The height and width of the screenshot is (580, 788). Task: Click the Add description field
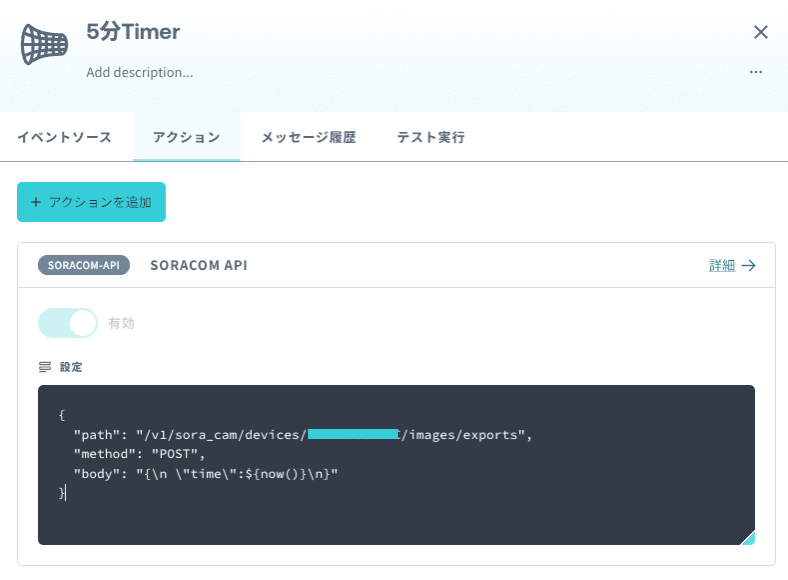click(140, 72)
